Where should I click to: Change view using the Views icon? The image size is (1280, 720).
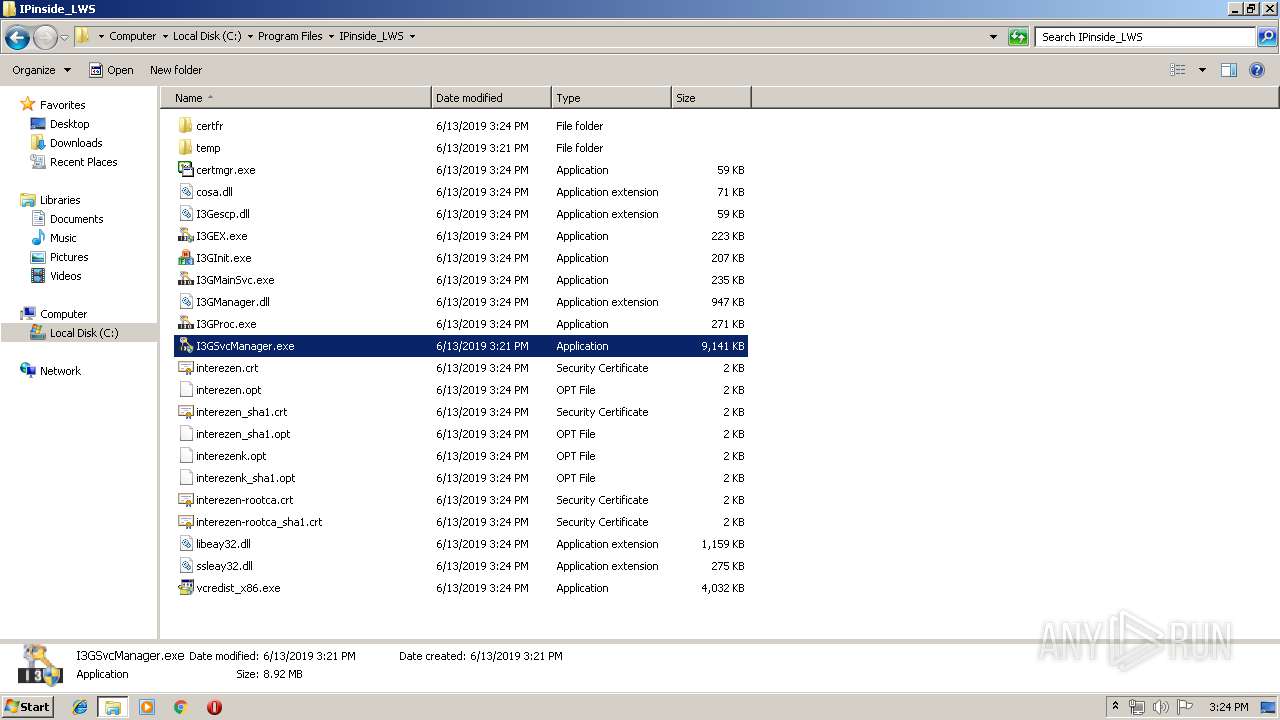[x=1178, y=70]
